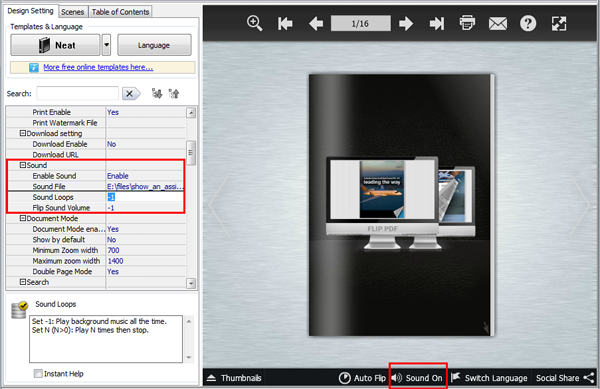Click the expand-all settings icon
This screenshot has height=389, width=600.
pos(157,93)
